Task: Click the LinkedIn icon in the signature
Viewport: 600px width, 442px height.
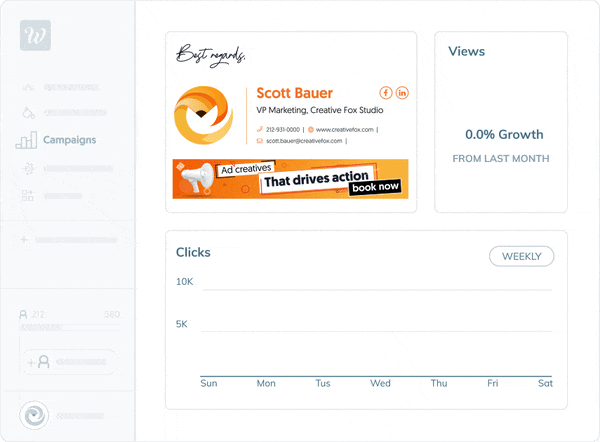Action: click(402, 94)
